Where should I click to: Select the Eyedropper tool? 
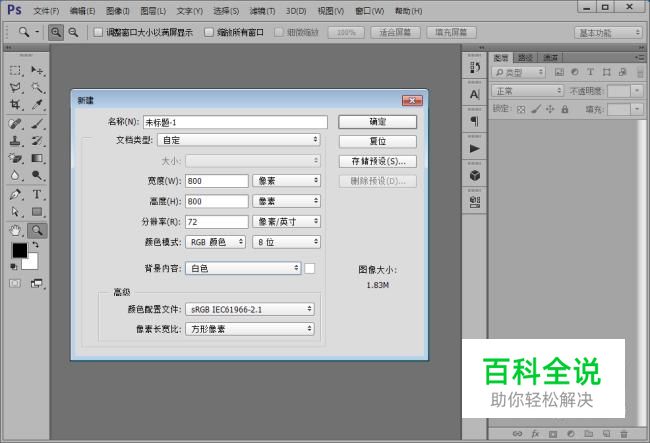point(37,104)
